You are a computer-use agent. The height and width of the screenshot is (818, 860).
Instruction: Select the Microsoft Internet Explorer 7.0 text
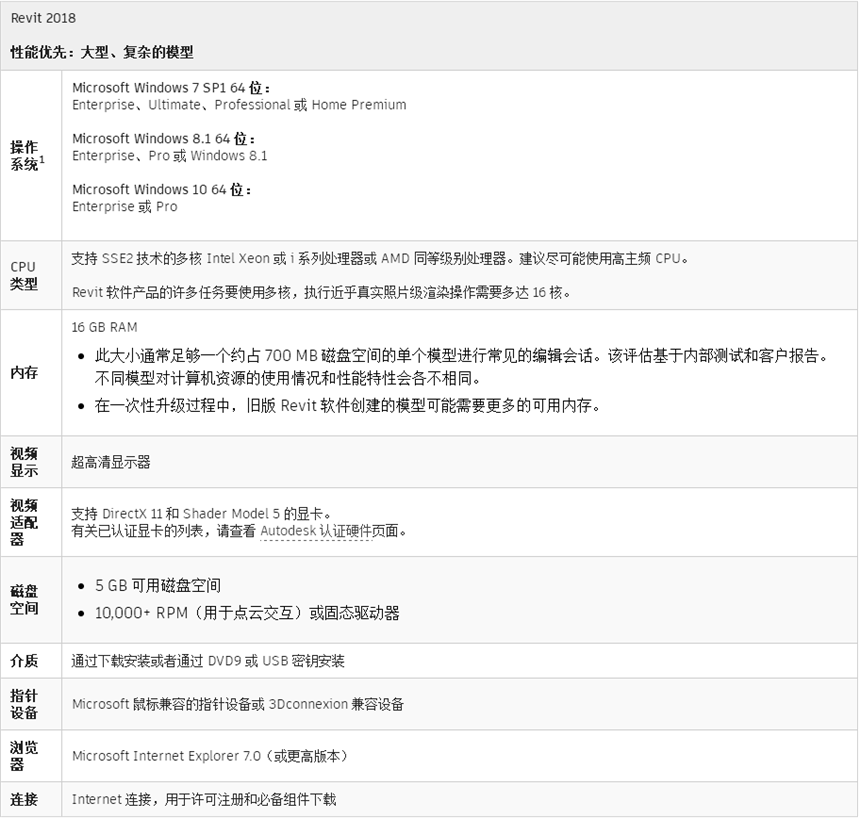[210, 756]
